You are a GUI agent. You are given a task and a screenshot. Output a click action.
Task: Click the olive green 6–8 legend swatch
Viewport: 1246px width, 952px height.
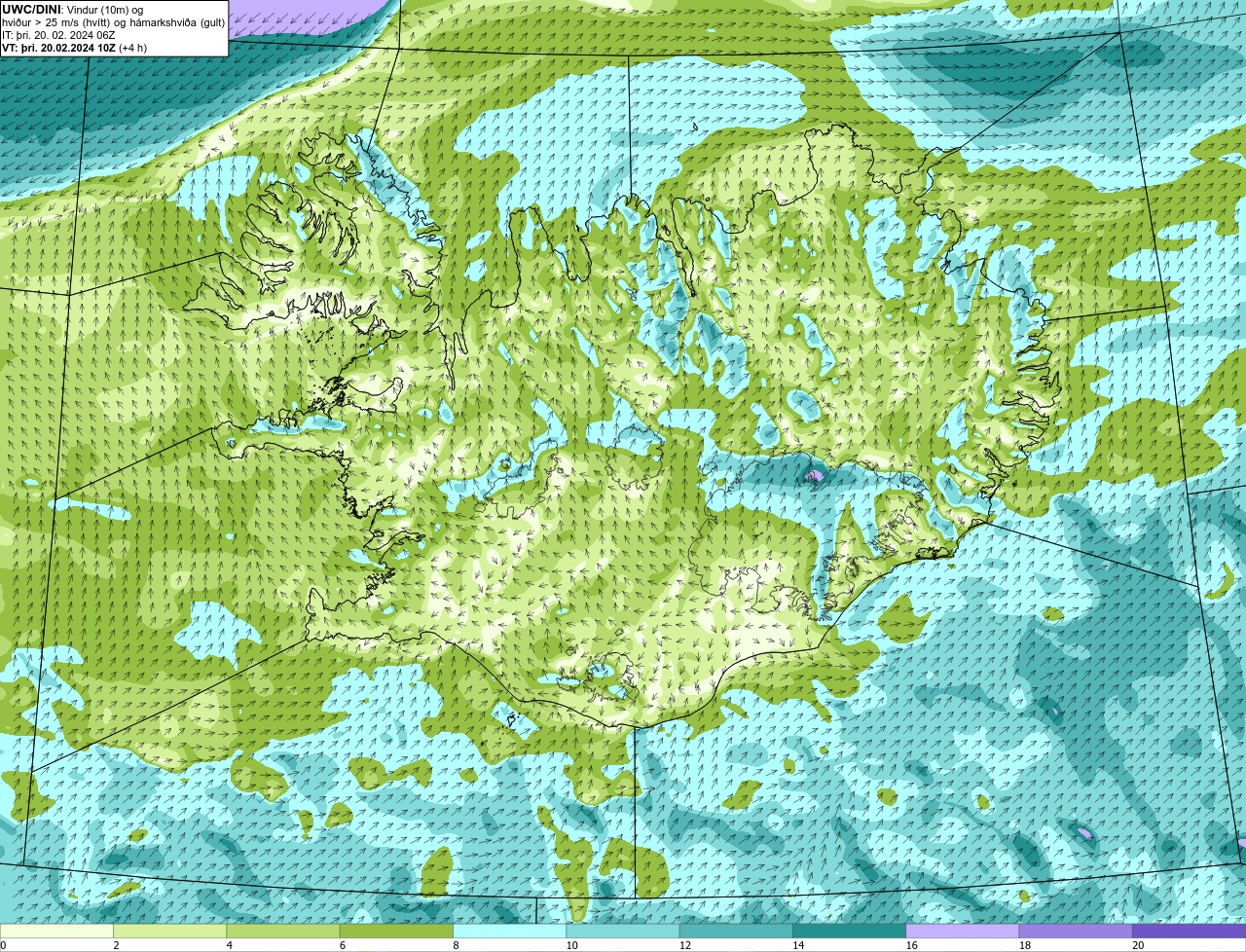coord(396,931)
